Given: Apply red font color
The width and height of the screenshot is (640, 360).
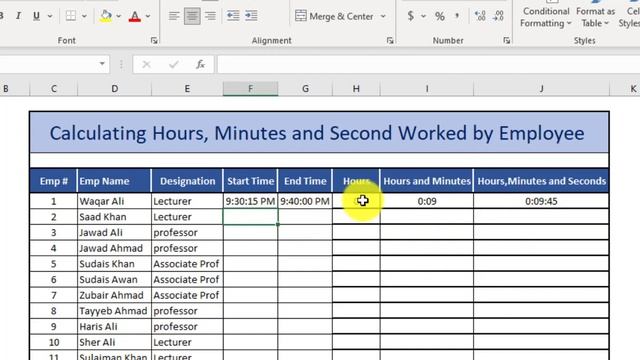Looking at the screenshot, I should click(x=135, y=16).
